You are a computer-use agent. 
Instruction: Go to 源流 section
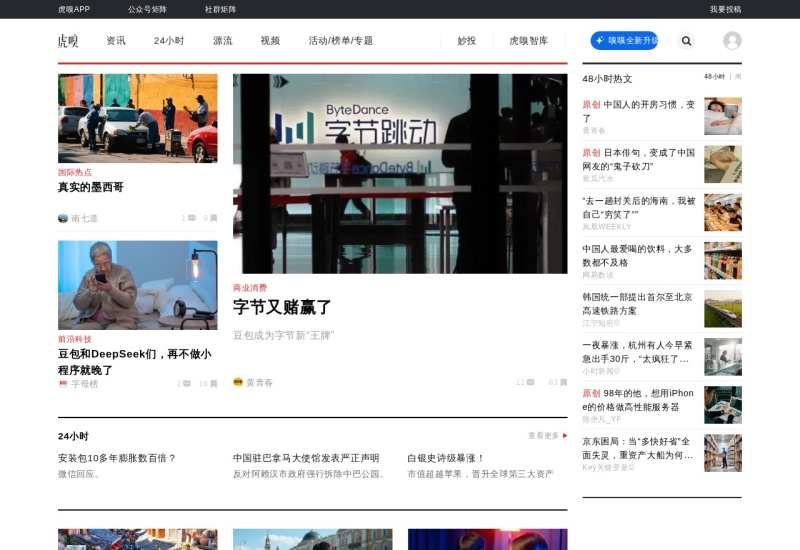pyautogui.click(x=222, y=41)
